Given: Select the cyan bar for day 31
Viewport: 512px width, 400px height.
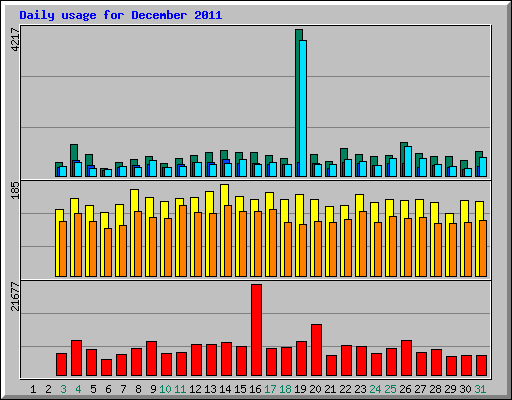Looking at the screenshot, I should [x=483, y=167].
